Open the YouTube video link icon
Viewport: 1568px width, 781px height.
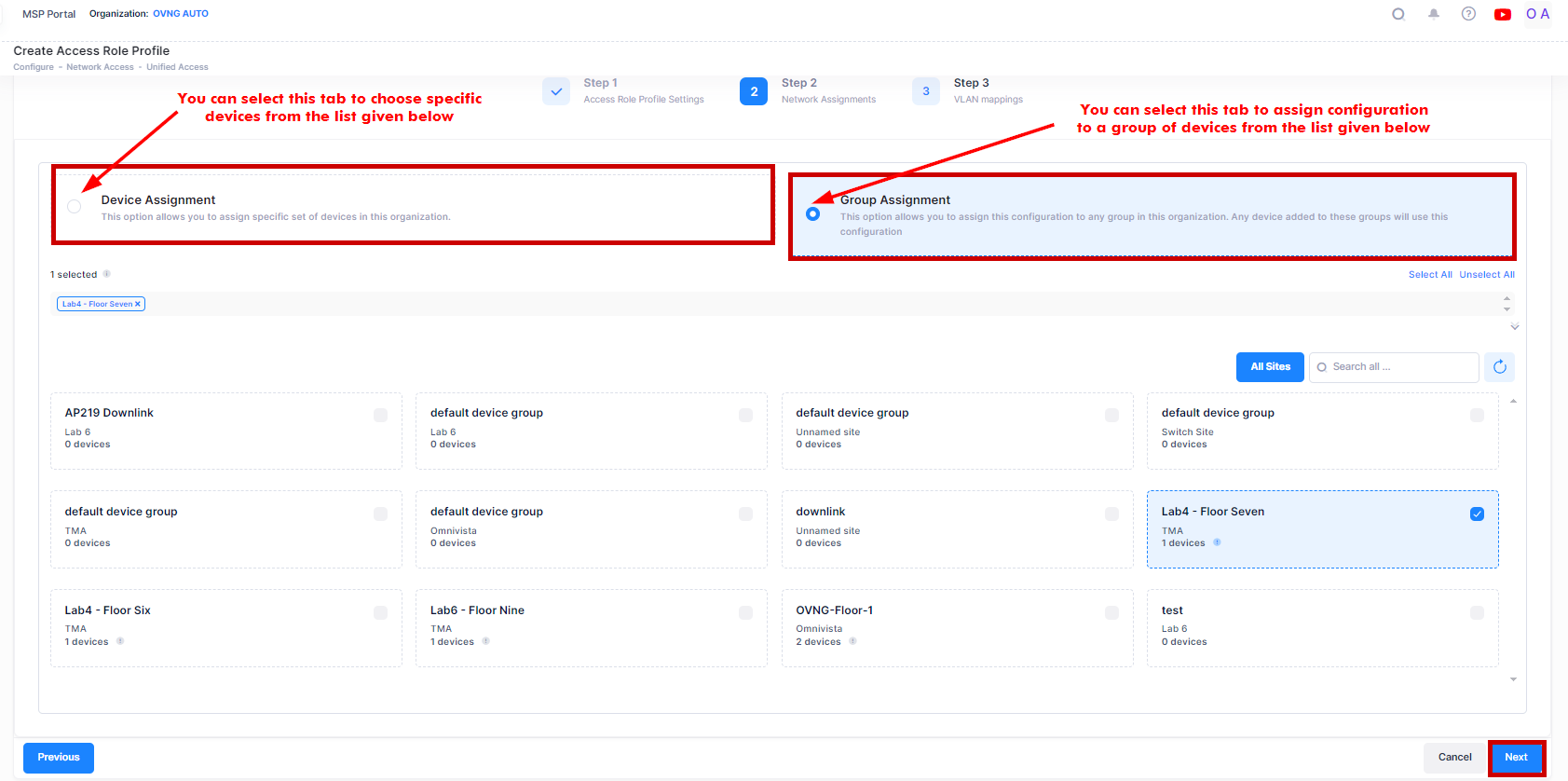pos(1502,14)
